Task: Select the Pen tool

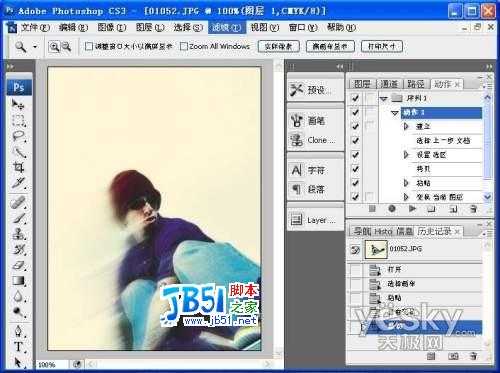Action: point(19,331)
